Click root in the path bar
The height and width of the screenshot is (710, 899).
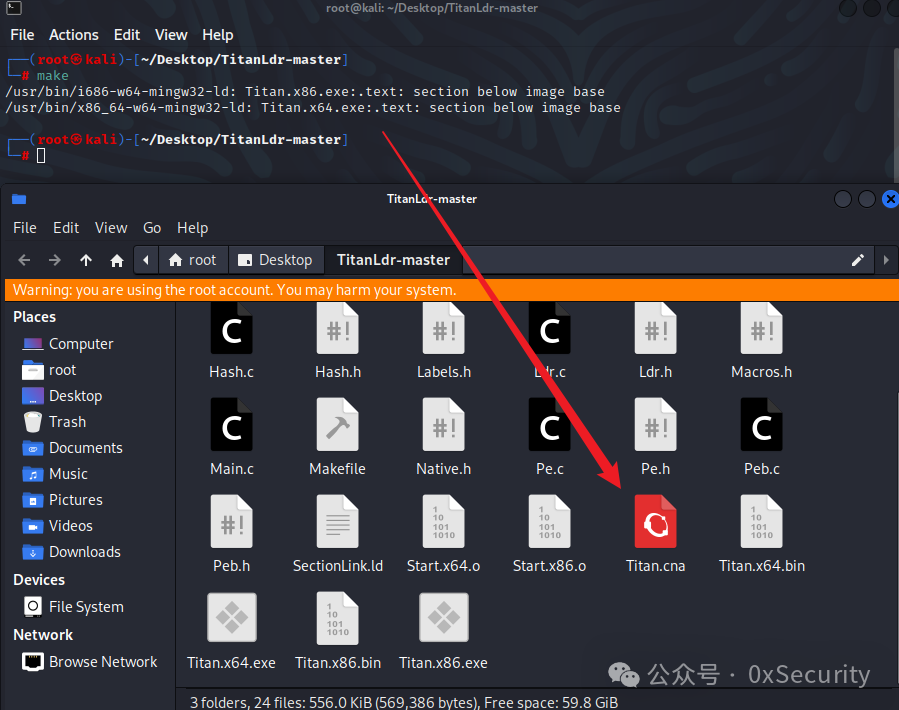[193, 260]
